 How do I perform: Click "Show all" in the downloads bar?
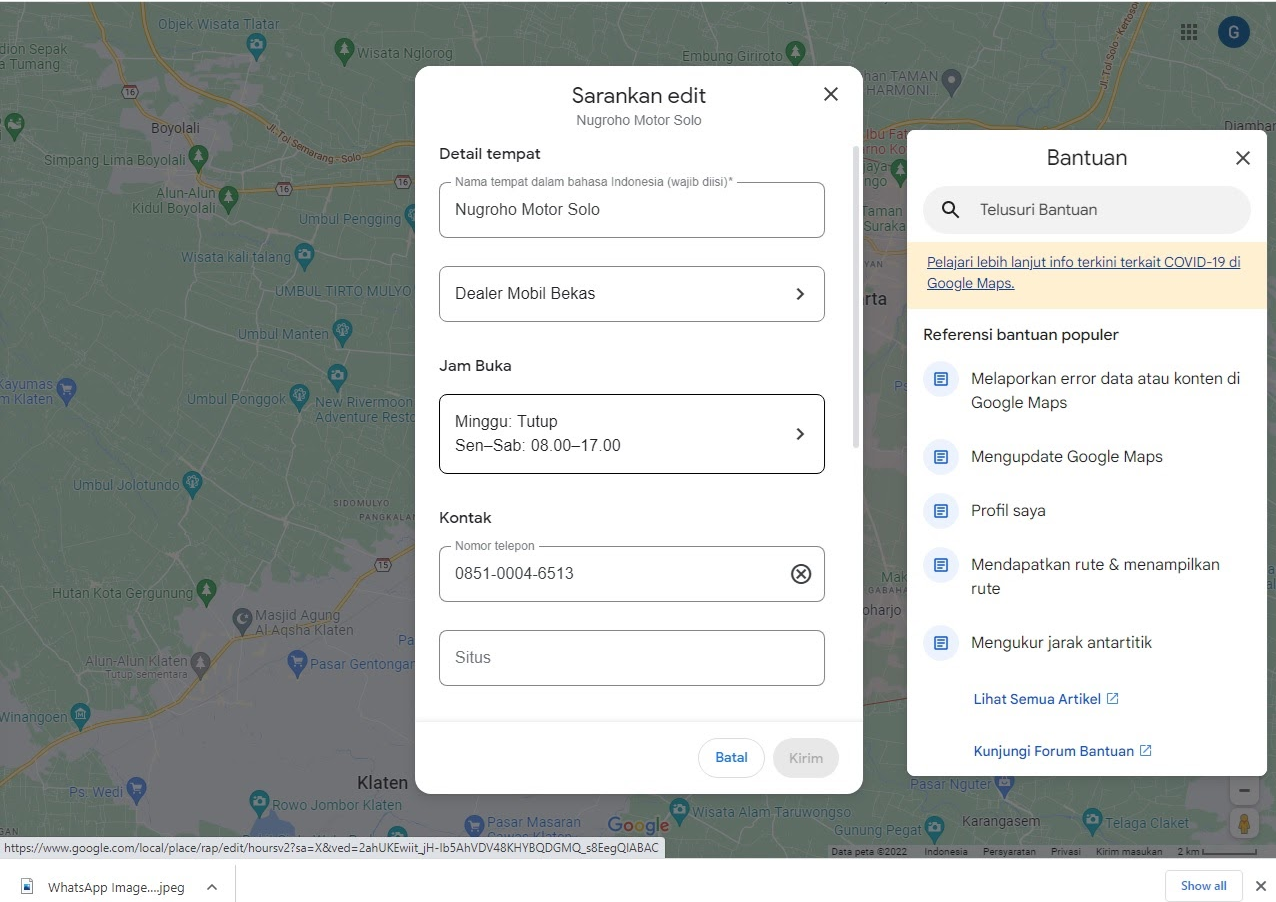[x=1203, y=885]
